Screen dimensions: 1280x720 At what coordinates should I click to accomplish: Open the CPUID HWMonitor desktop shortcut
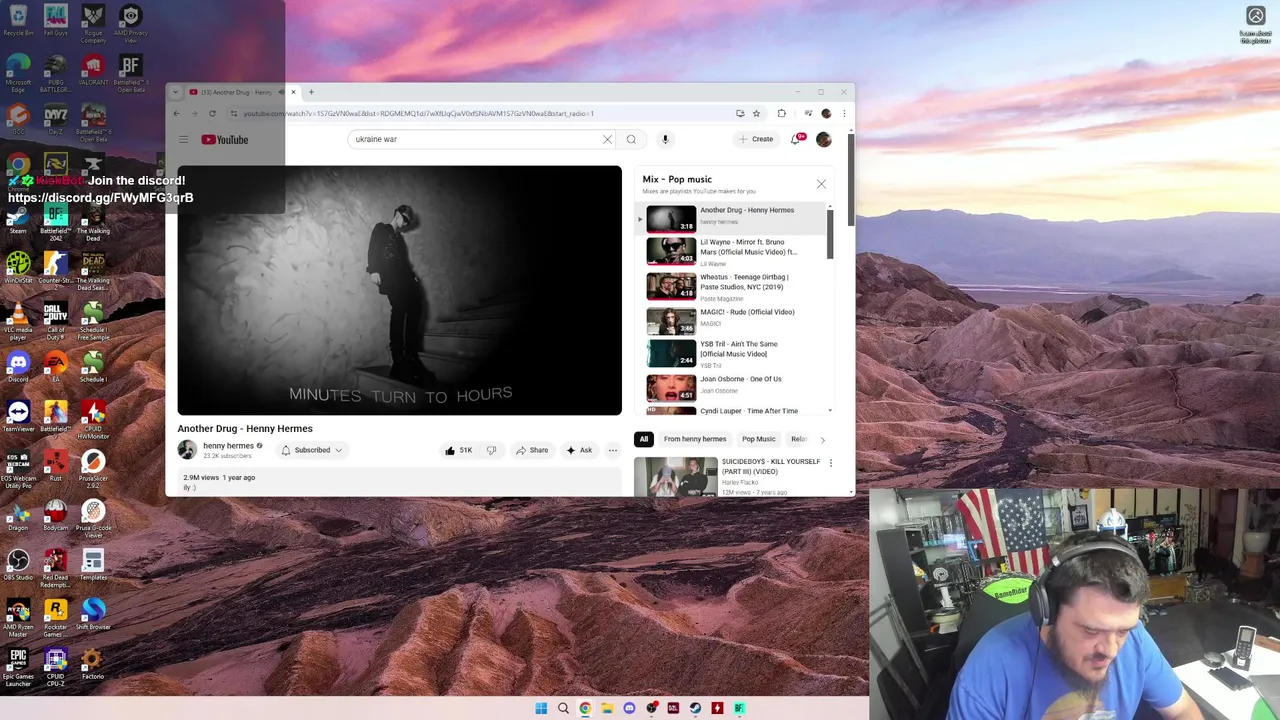[93, 421]
